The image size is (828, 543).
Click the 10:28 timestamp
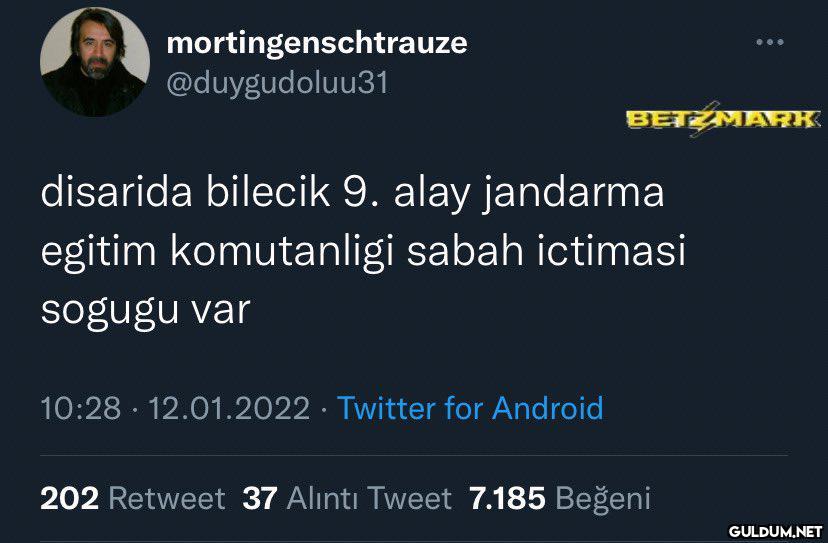tap(81, 408)
